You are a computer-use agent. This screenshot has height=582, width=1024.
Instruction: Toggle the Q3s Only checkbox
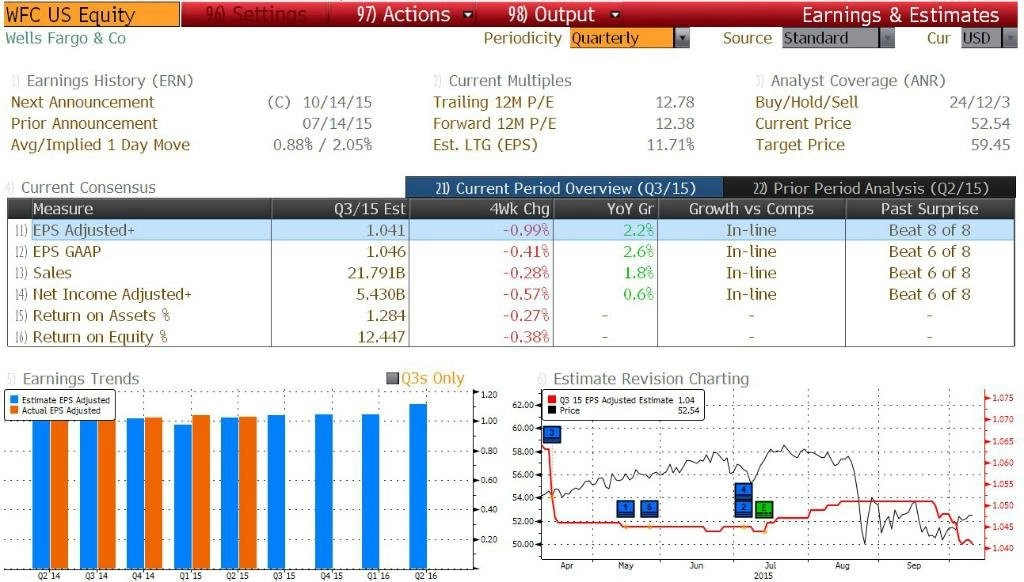[x=392, y=378]
